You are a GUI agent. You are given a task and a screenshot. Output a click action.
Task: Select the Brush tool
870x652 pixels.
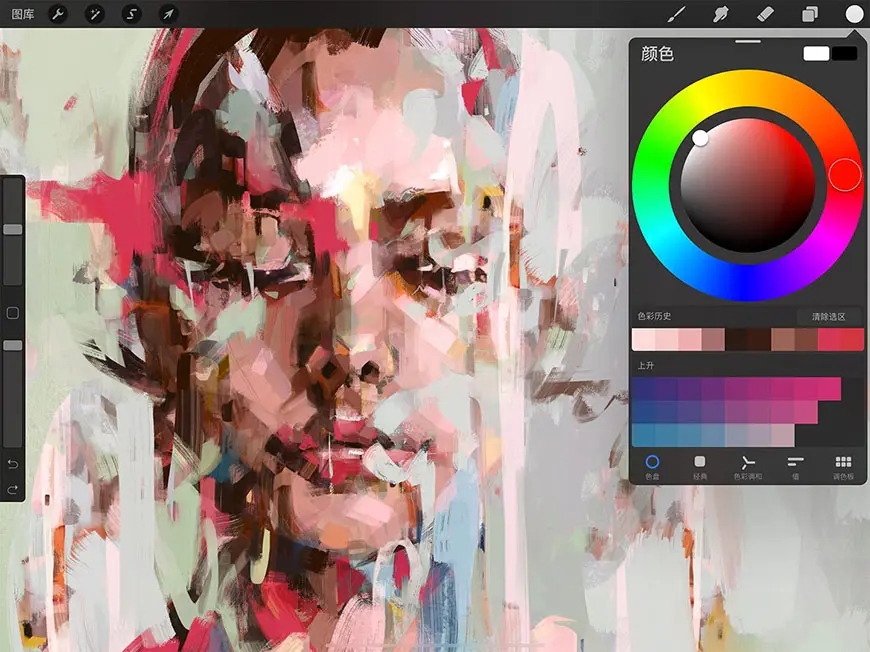(677, 14)
